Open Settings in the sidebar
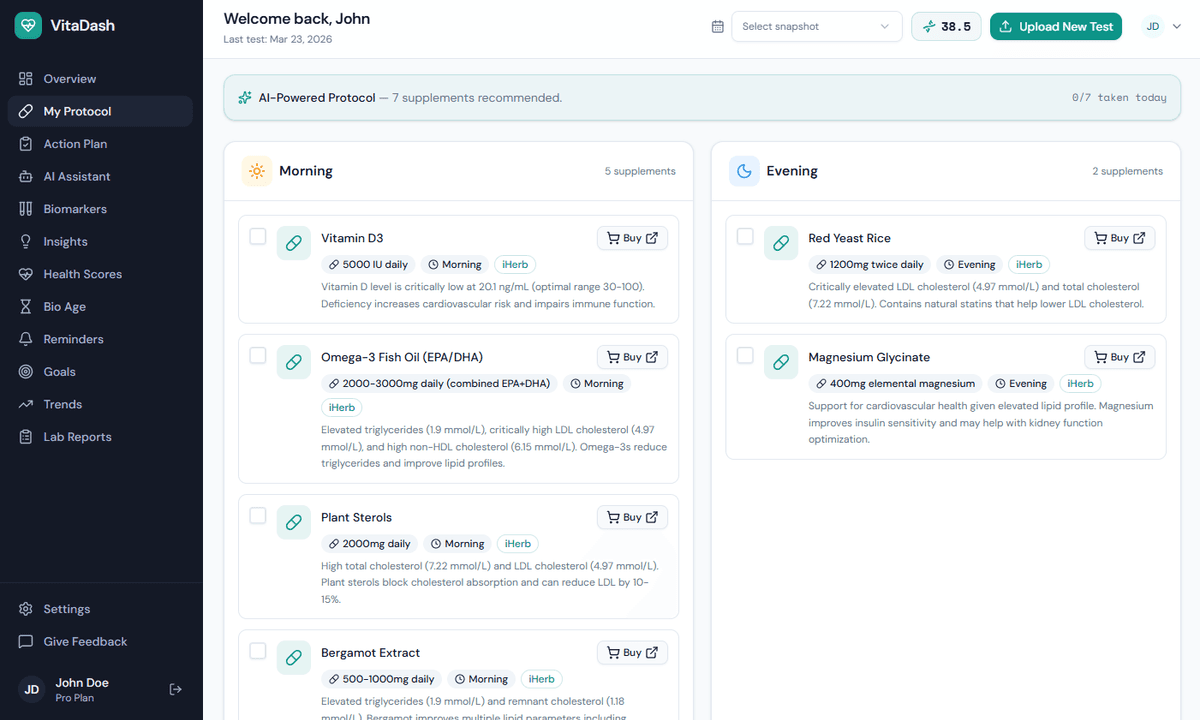This screenshot has width=1200, height=720. [x=66, y=609]
